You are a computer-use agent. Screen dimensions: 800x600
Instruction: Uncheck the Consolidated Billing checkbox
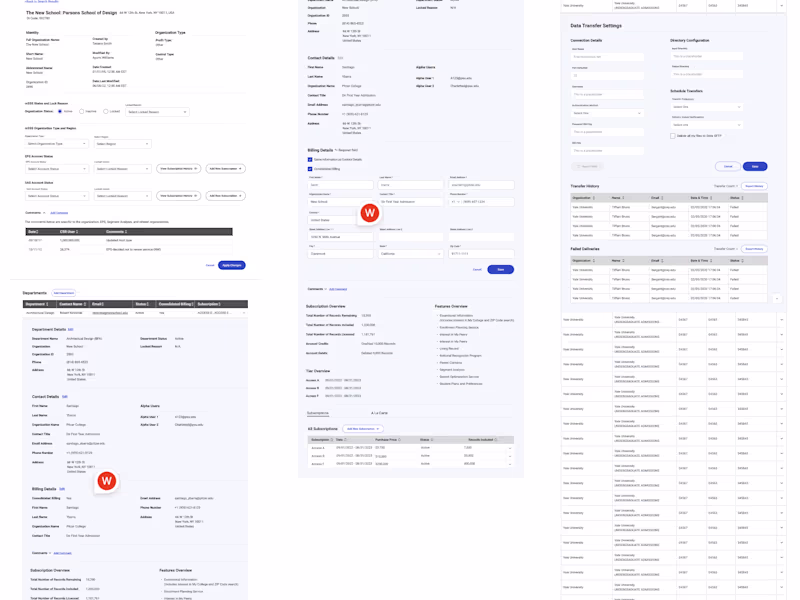pos(310,169)
